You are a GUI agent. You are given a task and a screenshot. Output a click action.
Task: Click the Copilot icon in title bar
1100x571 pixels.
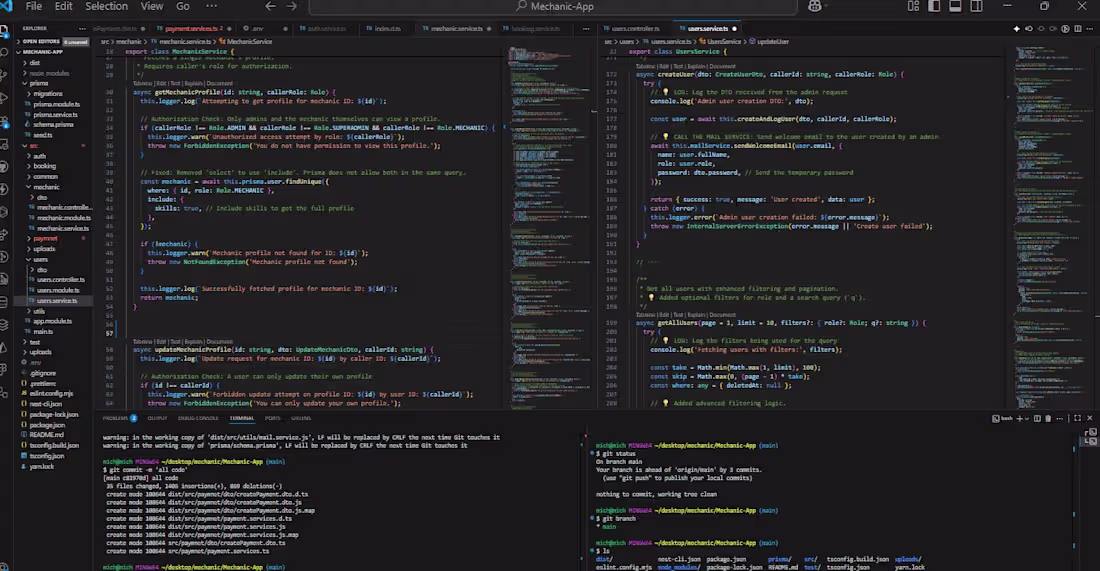pos(815,6)
